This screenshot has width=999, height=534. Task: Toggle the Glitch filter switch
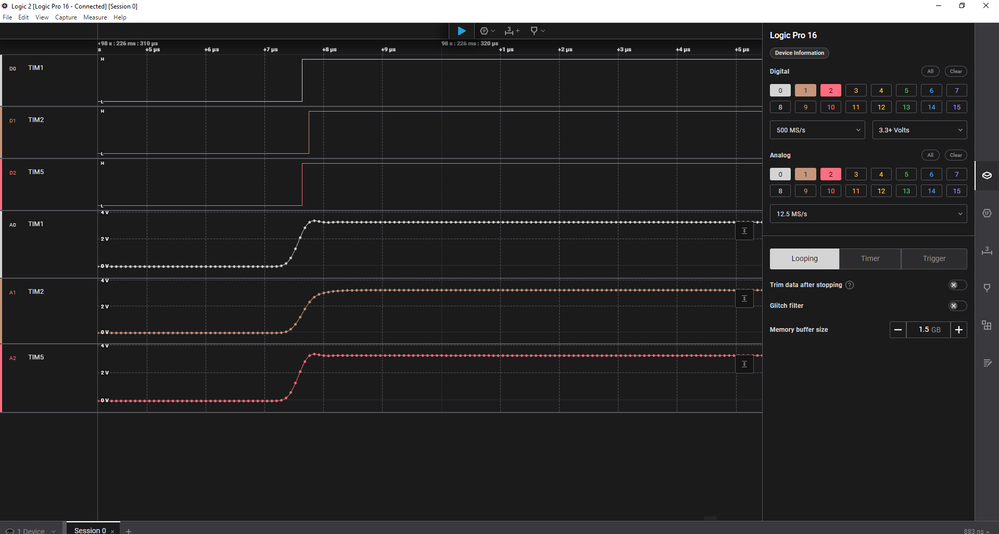tap(956, 306)
